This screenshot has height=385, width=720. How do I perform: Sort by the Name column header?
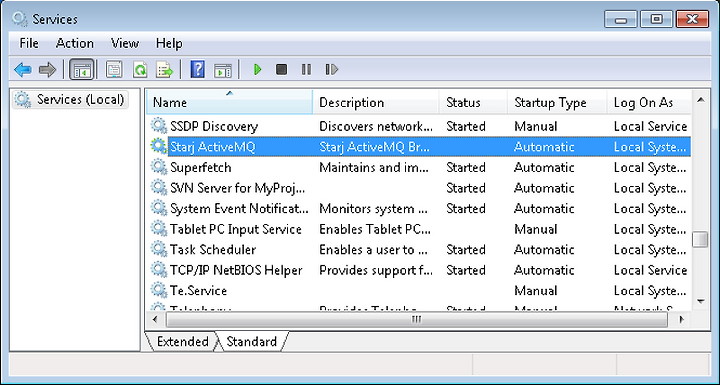230,102
